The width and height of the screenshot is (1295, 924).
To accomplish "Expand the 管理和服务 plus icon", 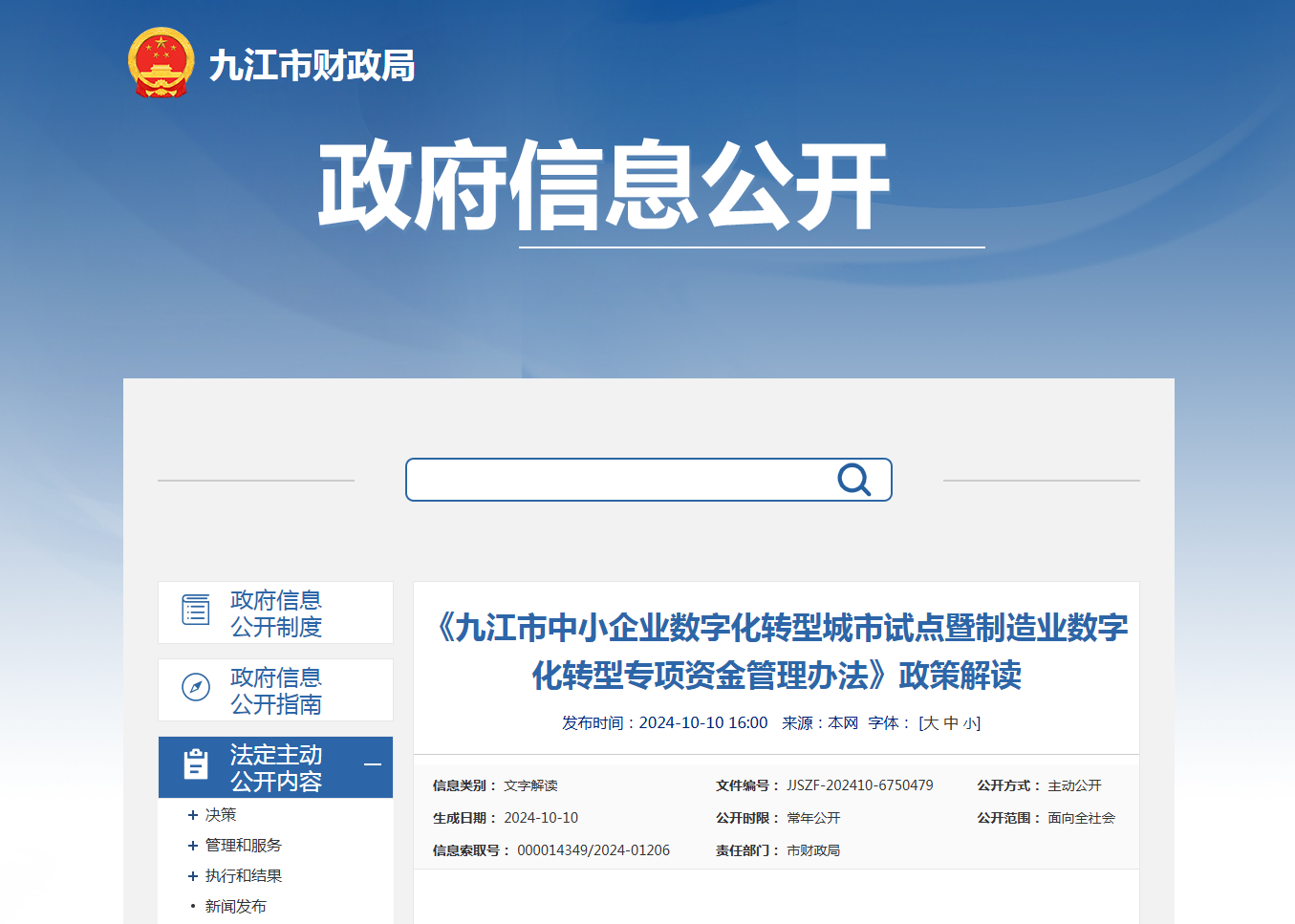I will (x=193, y=846).
